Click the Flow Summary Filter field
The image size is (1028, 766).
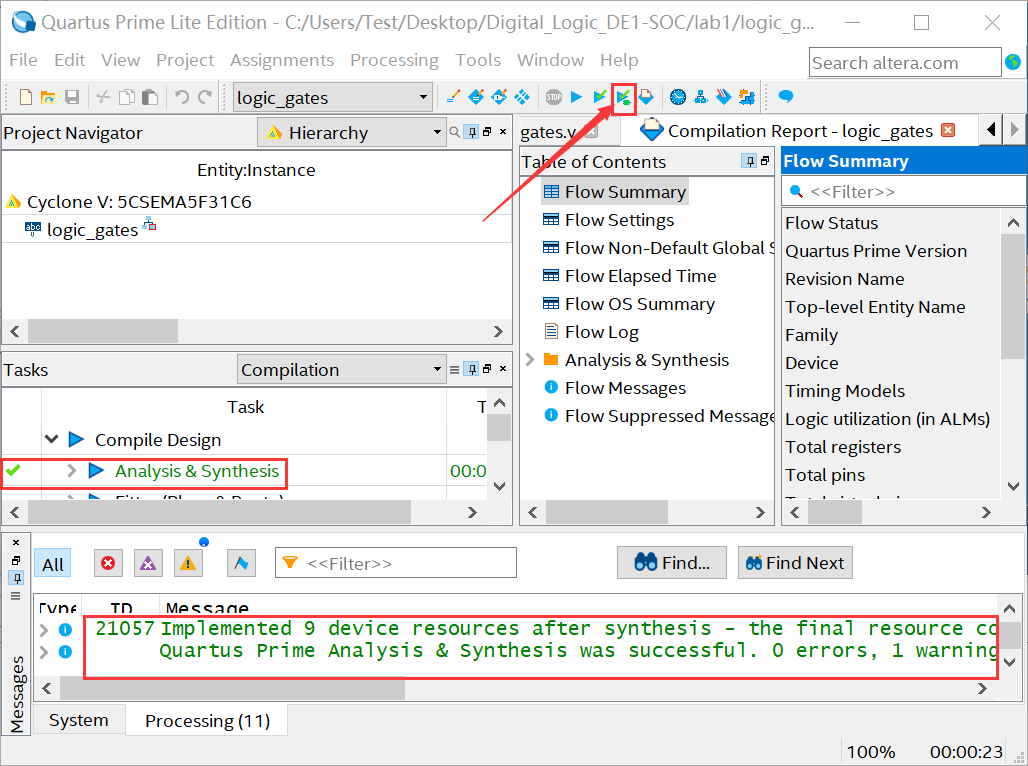(x=904, y=192)
